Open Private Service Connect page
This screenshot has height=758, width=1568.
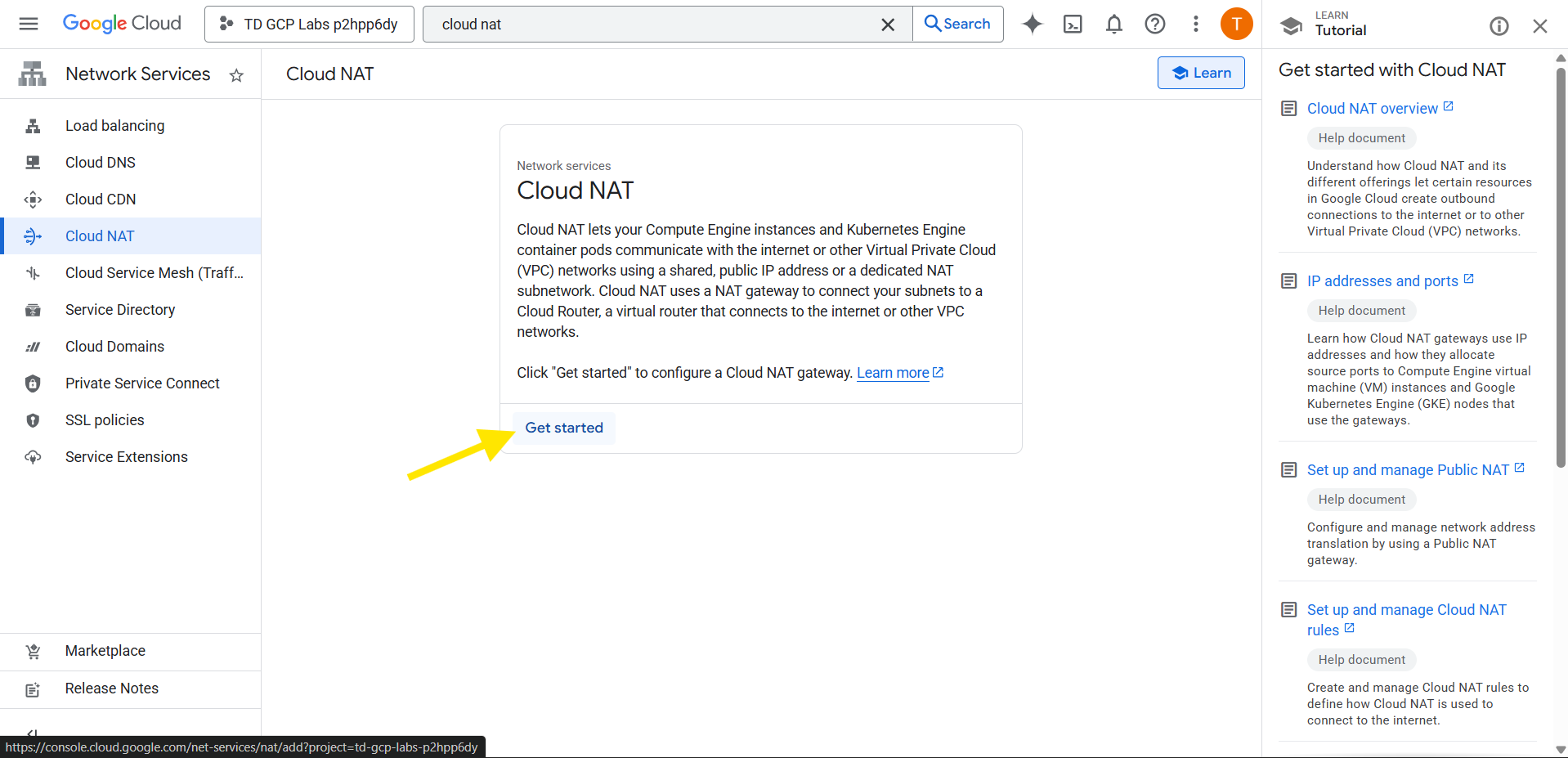pos(142,383)
